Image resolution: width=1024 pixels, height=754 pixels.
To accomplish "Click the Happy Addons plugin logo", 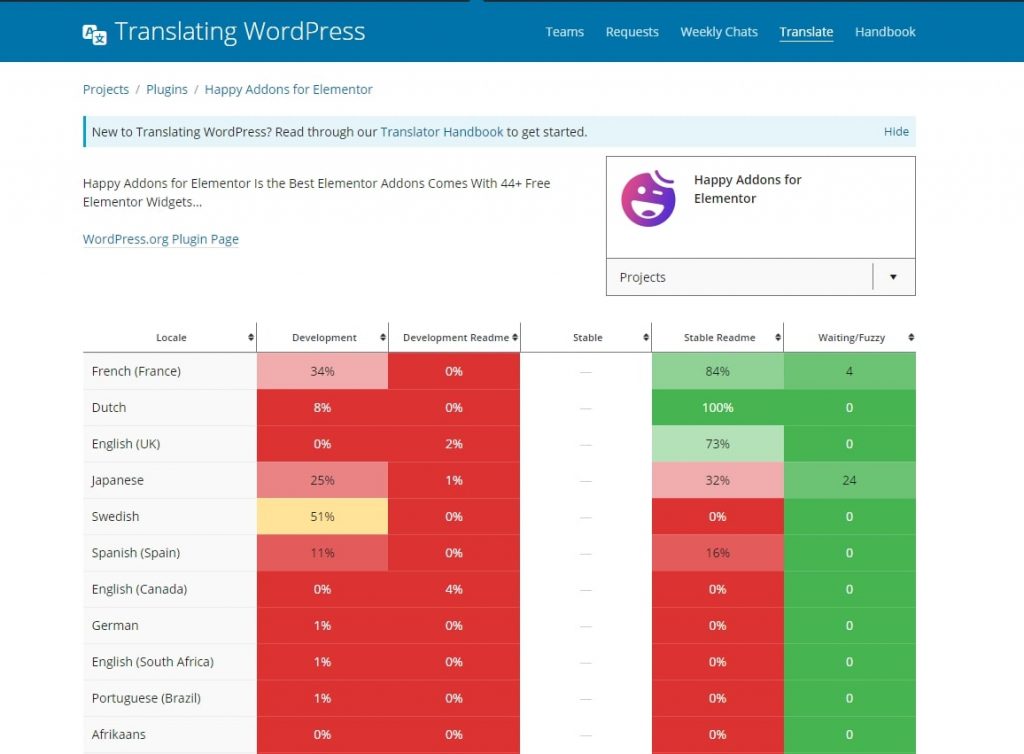I will pyautogui.click(x=648, y=199).
